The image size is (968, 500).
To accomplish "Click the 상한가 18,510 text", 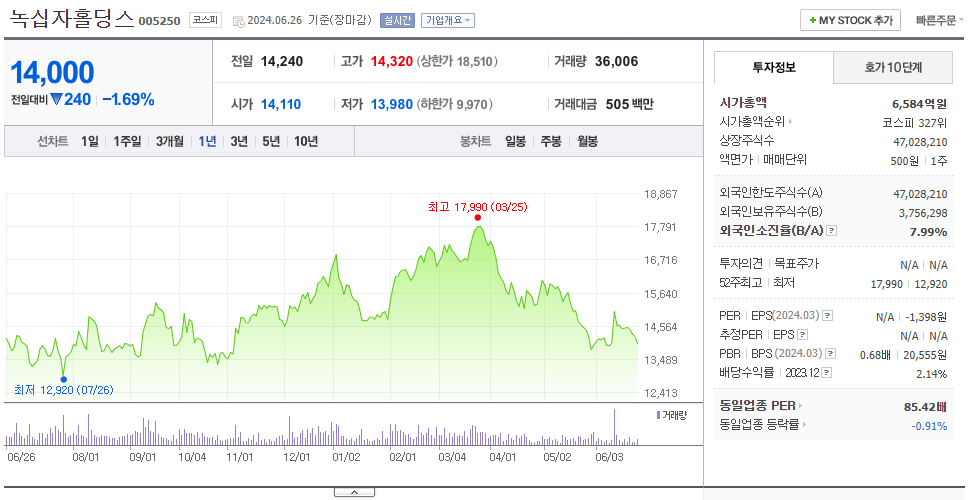I will coord(457,61).
